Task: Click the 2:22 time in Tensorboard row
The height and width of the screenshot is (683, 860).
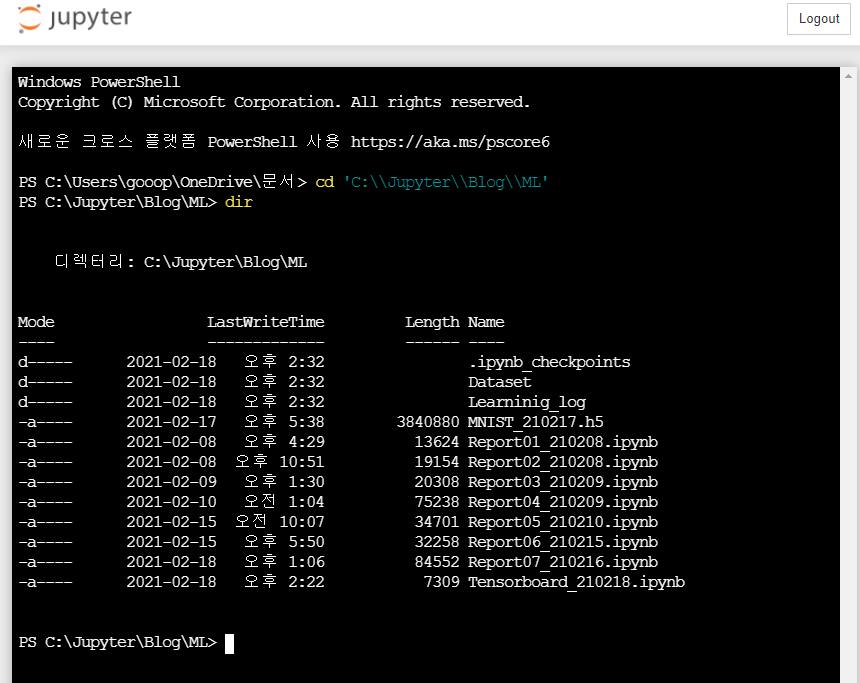Action: (x=307, y=582)
